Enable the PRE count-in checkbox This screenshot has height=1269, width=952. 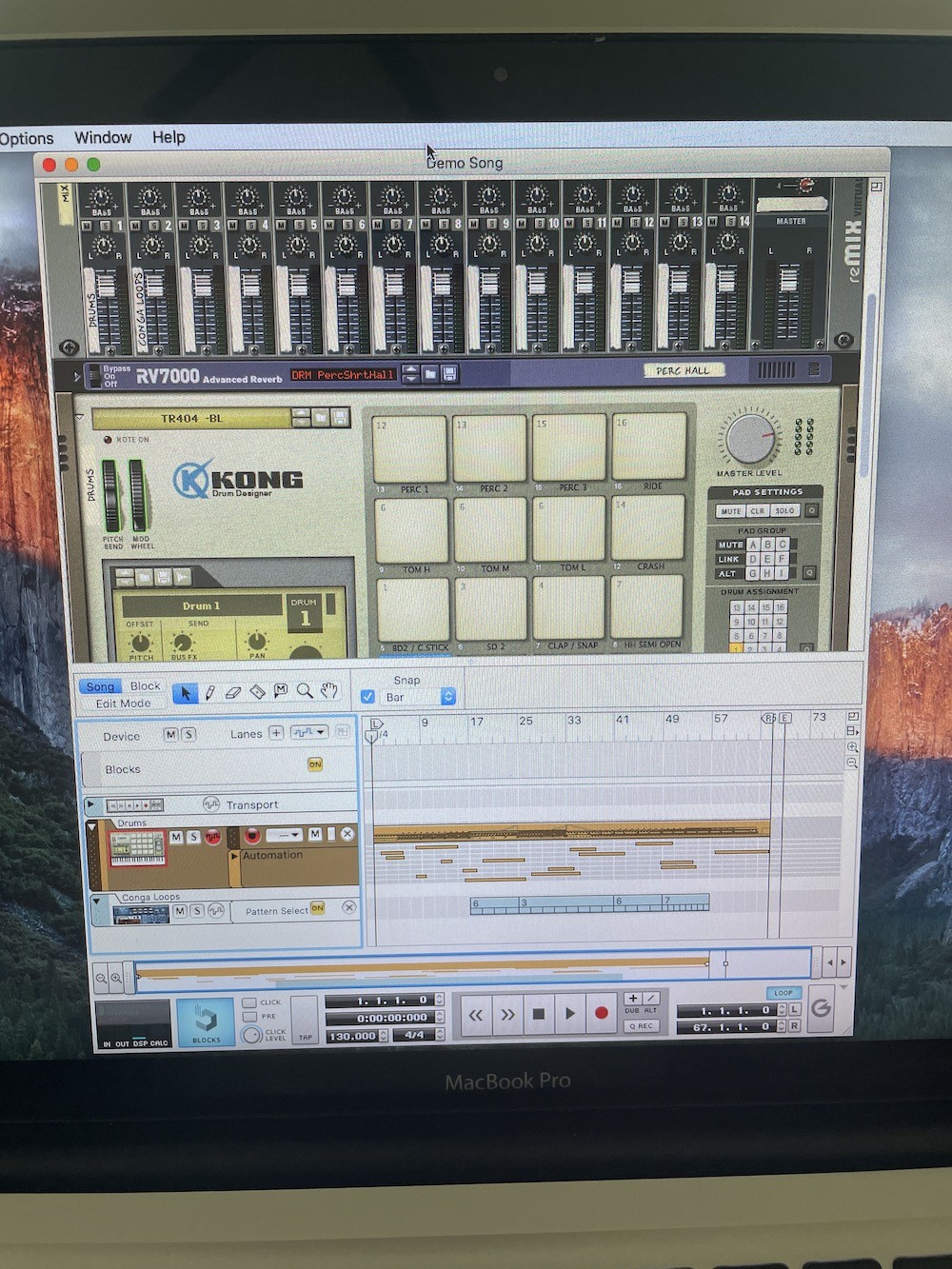click(x=249, y=1017)
